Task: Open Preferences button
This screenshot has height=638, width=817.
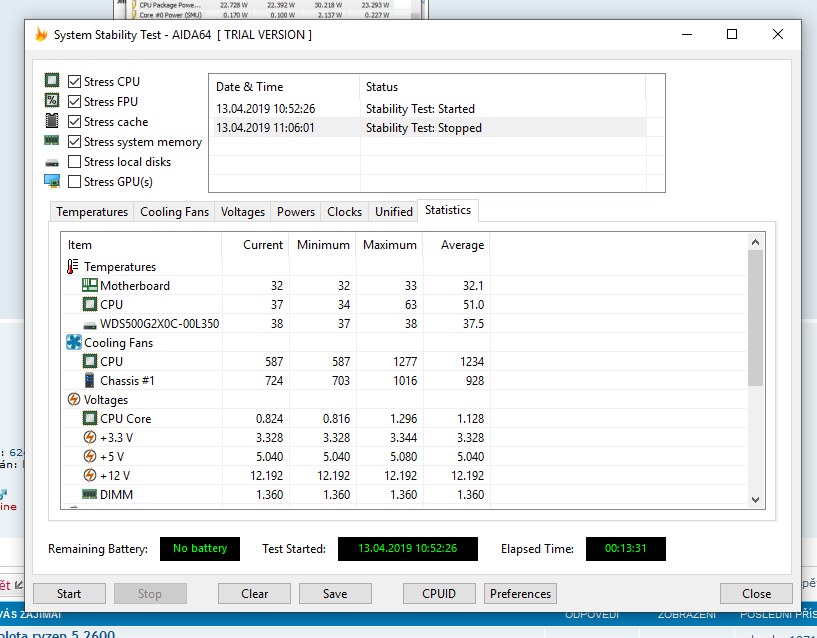Action: coord(520,594)
